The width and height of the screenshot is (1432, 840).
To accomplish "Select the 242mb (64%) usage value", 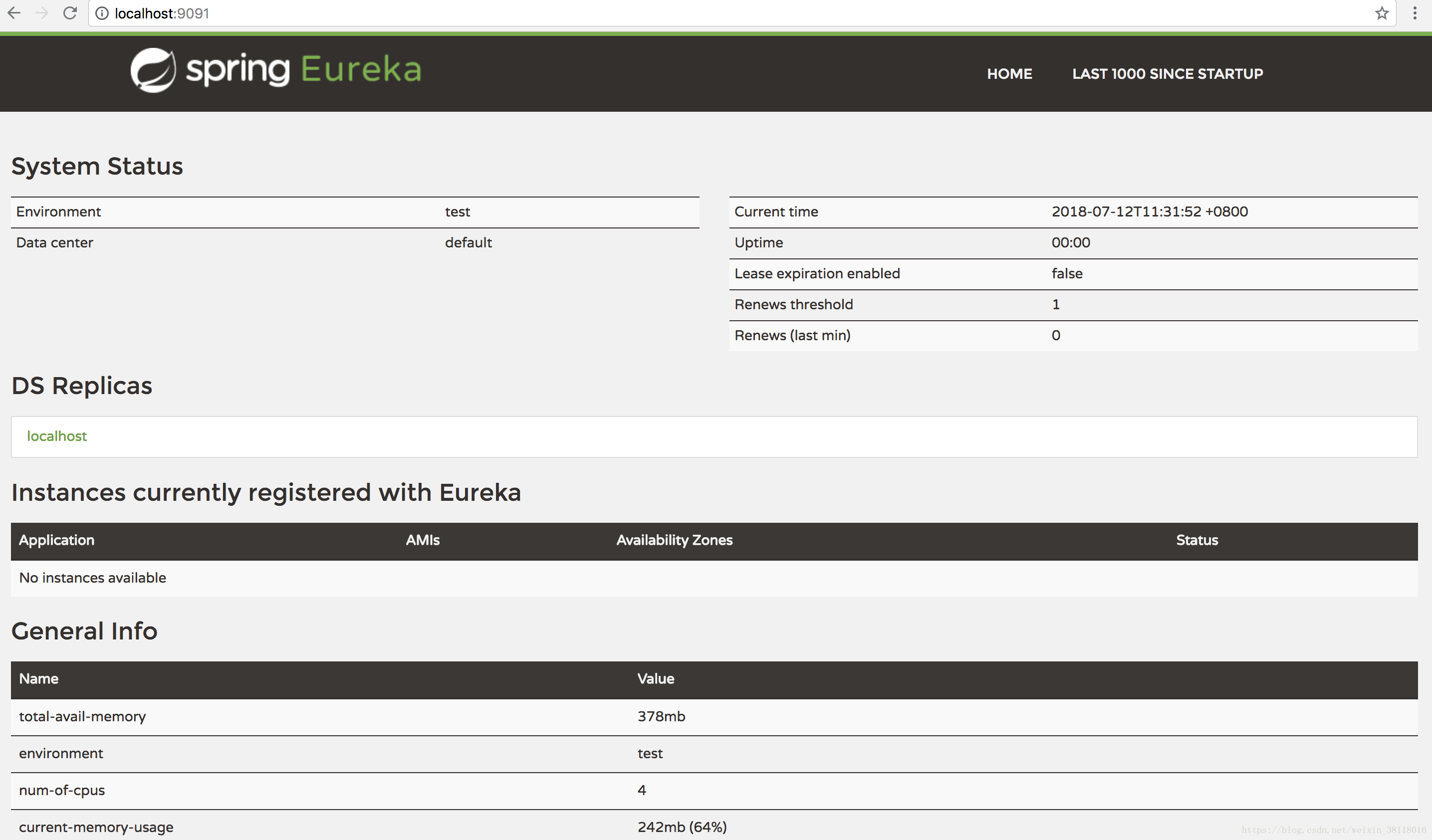I will pos(682,827).
